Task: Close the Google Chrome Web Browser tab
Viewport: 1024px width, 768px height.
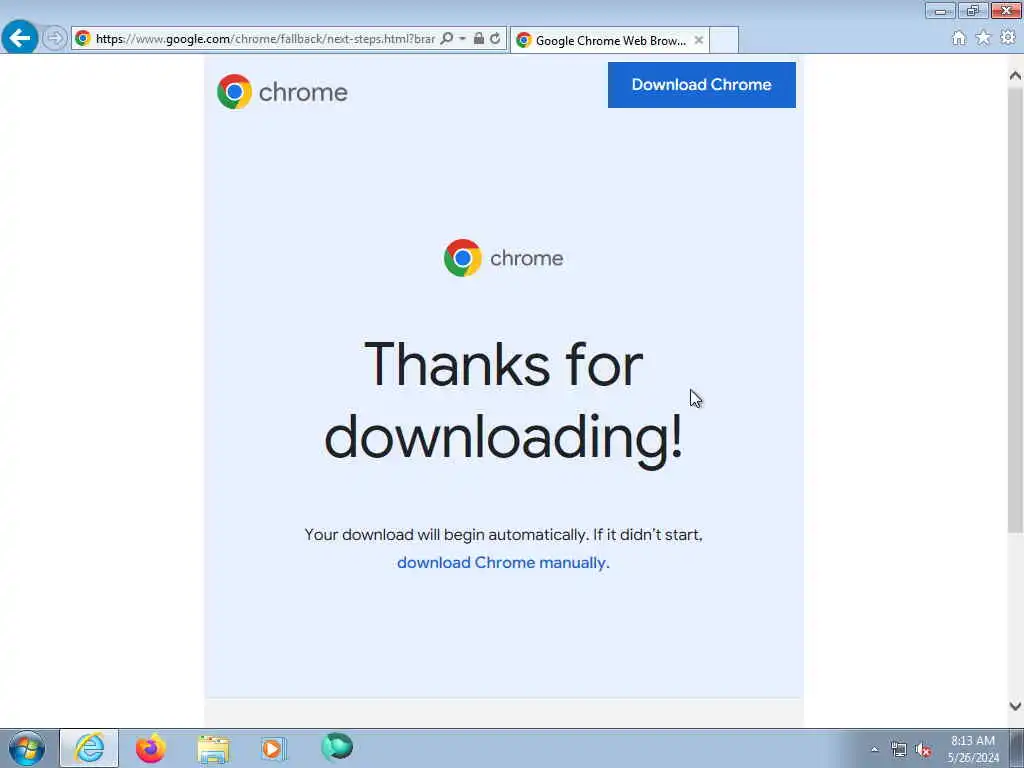Action: tap(698, 40)
